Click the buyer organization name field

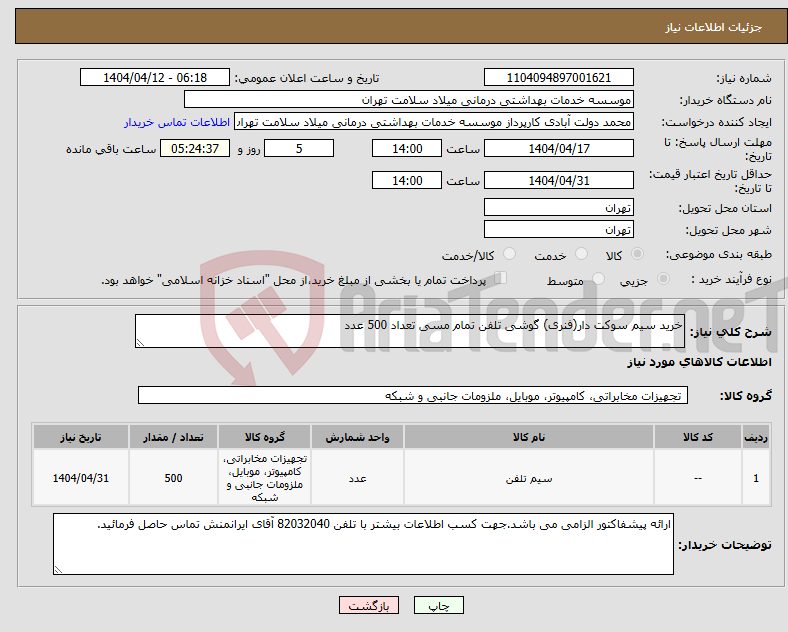click(409, 99)
